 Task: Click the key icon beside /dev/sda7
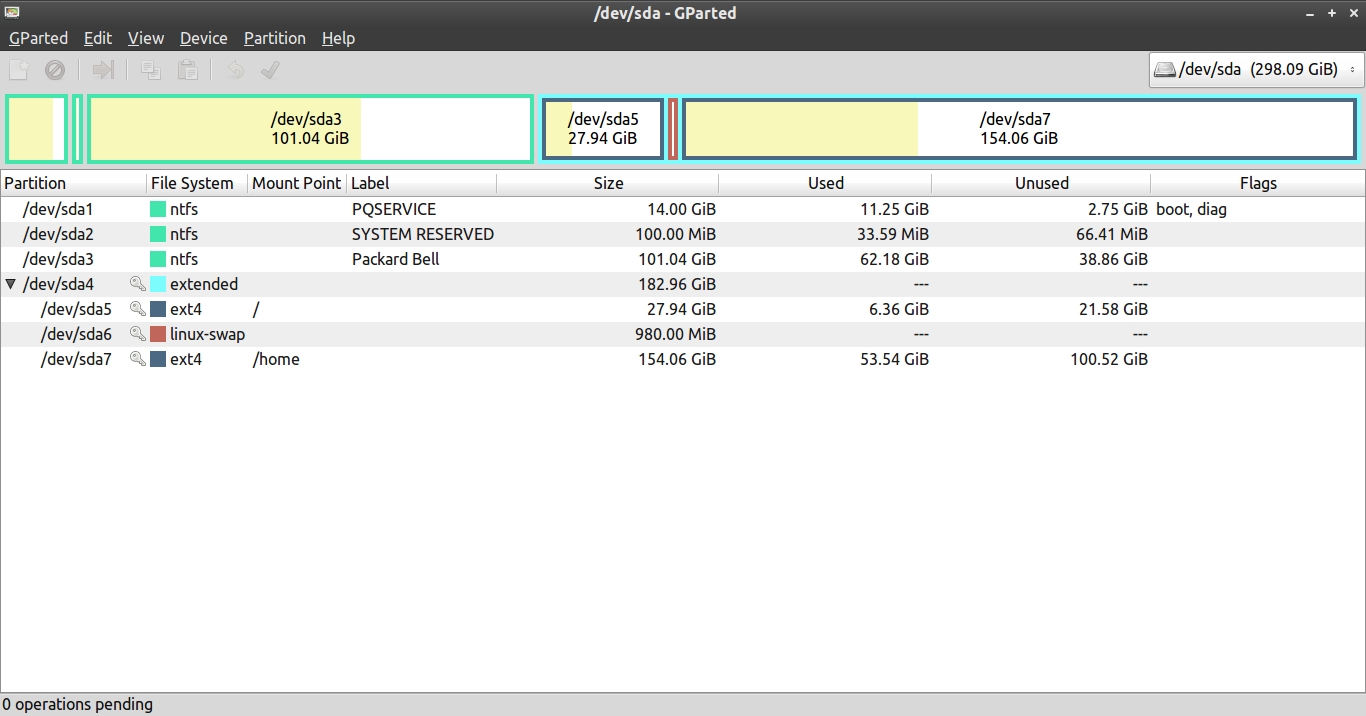[x=138, y=359]
